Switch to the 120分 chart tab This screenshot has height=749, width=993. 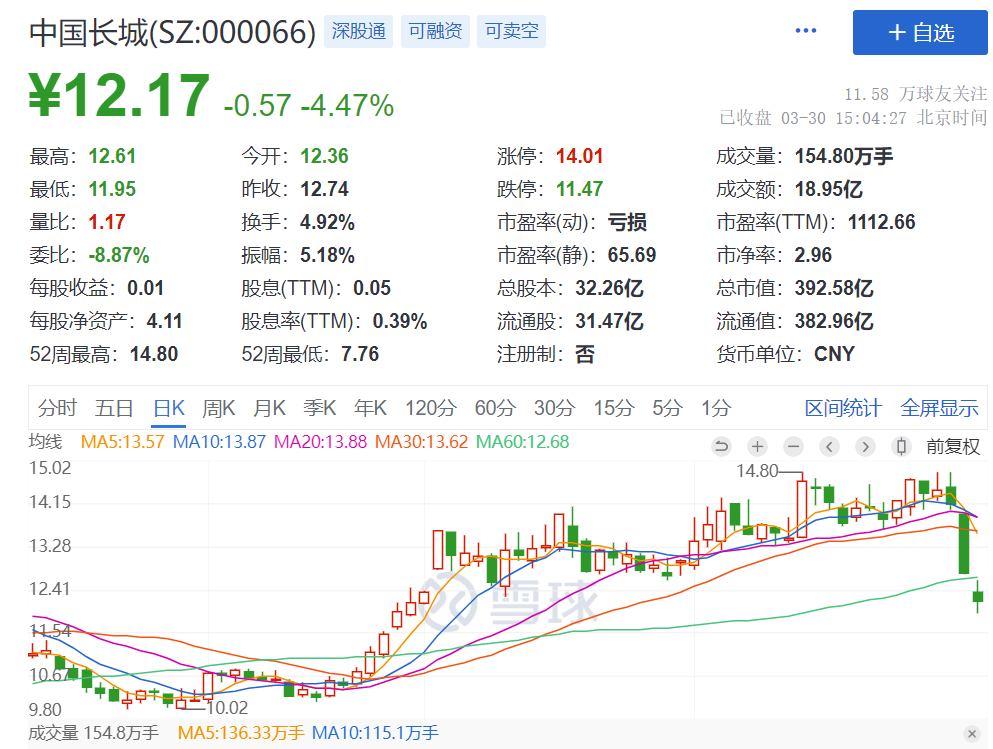[x=431, y=408]
